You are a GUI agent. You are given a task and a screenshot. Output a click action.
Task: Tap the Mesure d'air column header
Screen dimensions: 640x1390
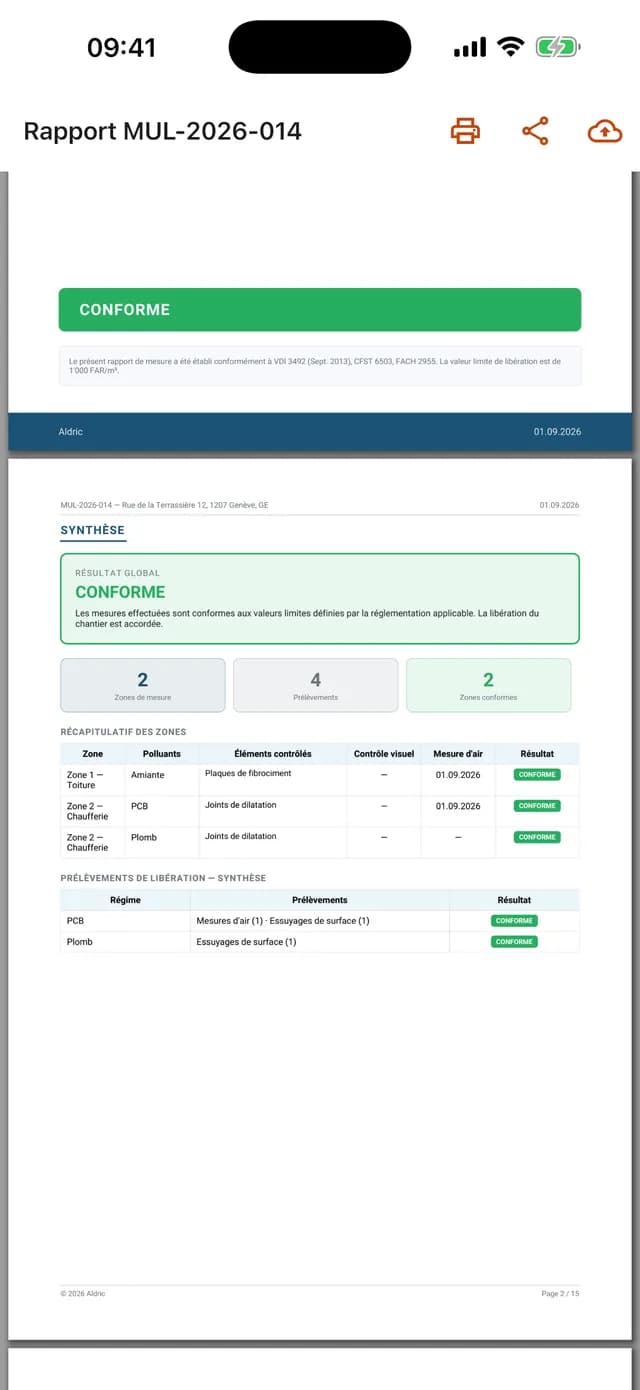click(x=458, y=754)
